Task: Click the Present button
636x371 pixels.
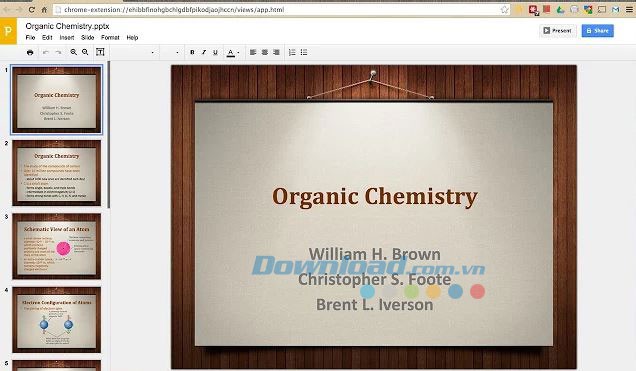Action: coord(558,31)
